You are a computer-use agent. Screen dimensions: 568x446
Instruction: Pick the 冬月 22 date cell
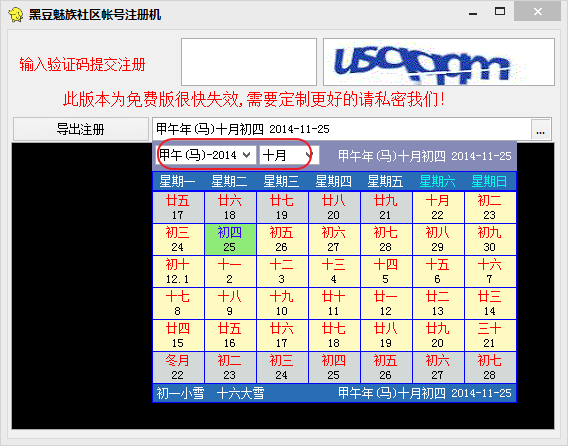[x=178, y=367]
